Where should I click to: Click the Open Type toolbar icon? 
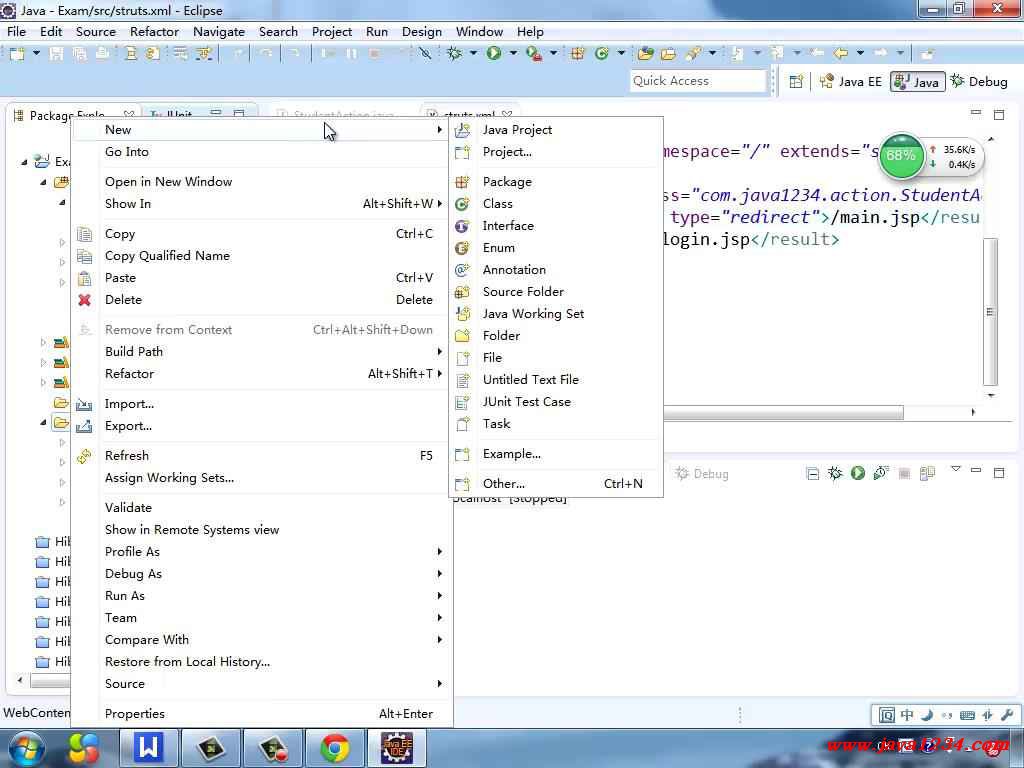point(645,54)
